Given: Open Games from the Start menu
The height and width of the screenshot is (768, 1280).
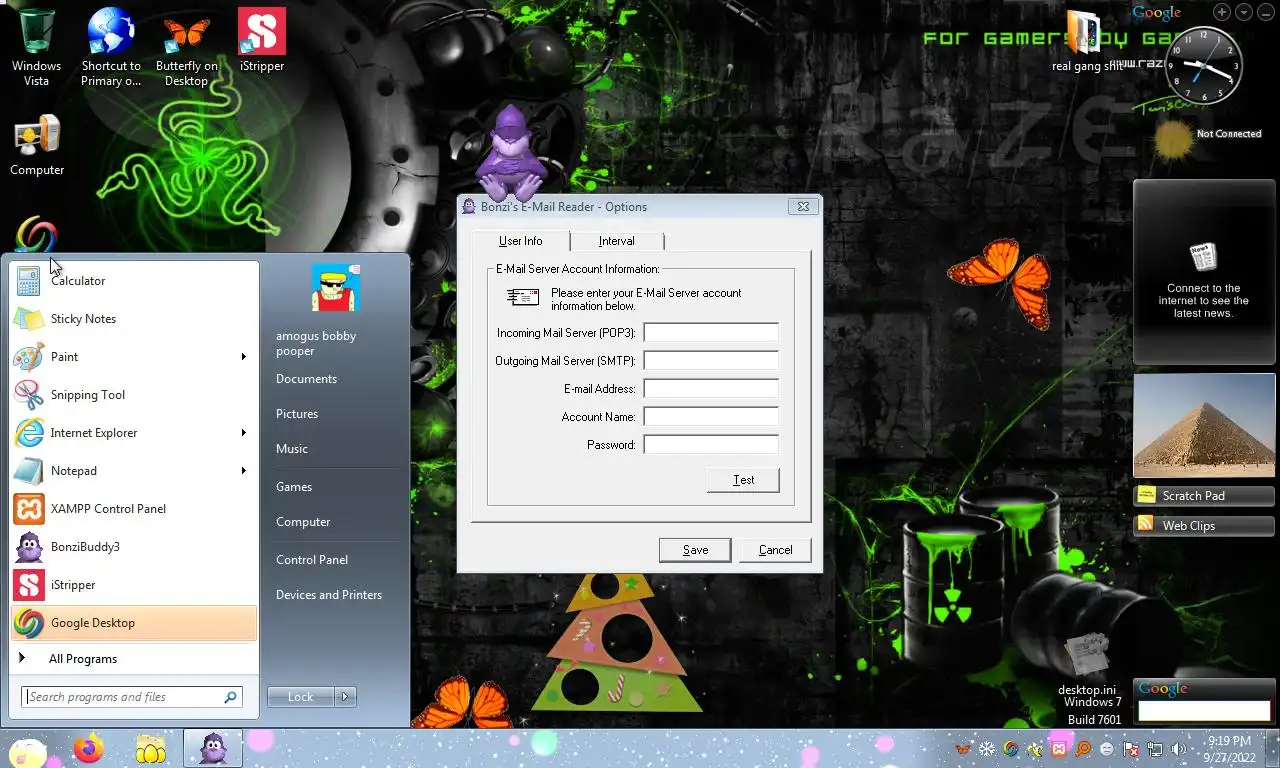Looking at the screenshot, I should coord(294,487).
